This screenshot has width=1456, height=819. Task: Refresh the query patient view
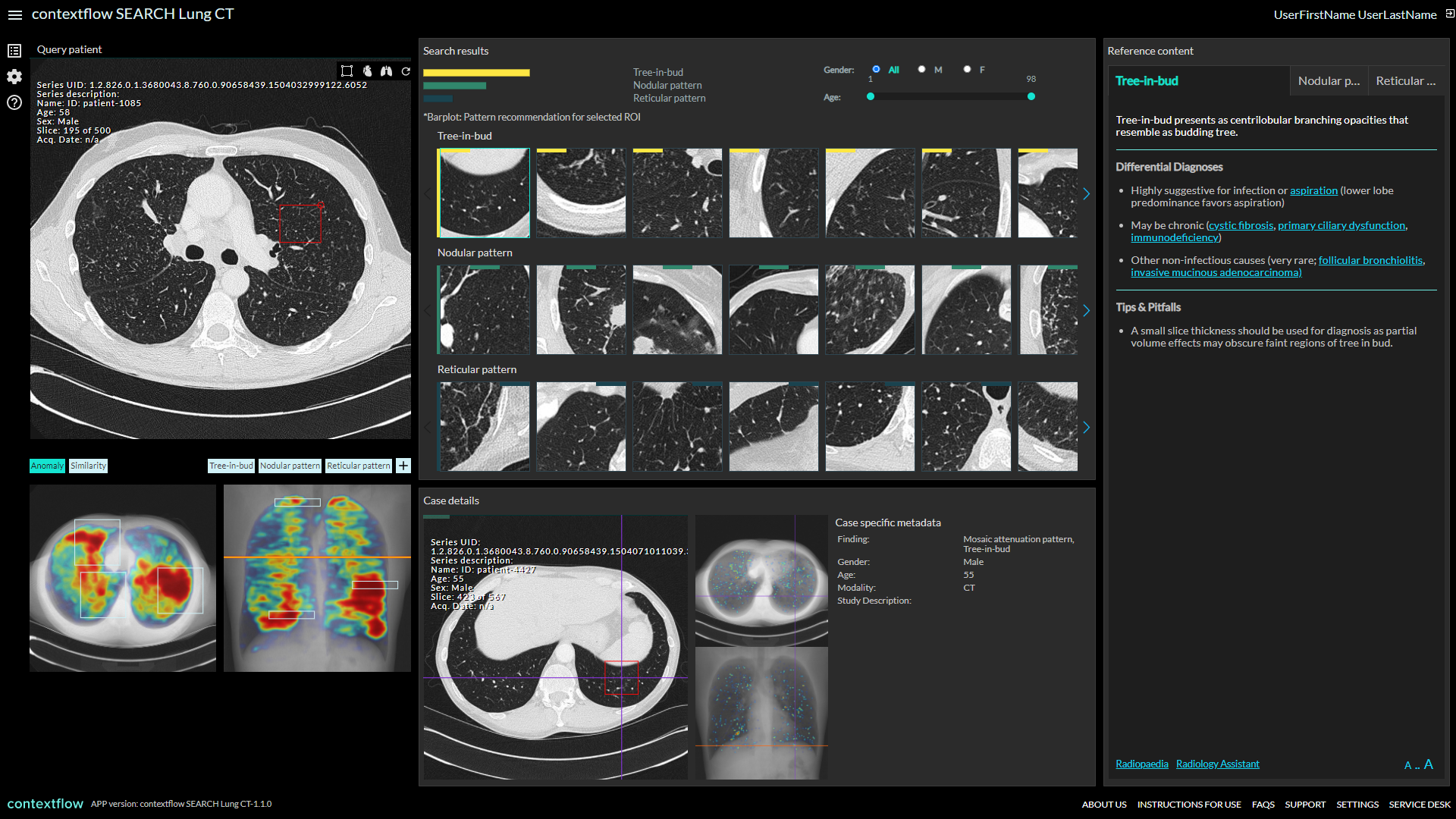tap(406, 71)
